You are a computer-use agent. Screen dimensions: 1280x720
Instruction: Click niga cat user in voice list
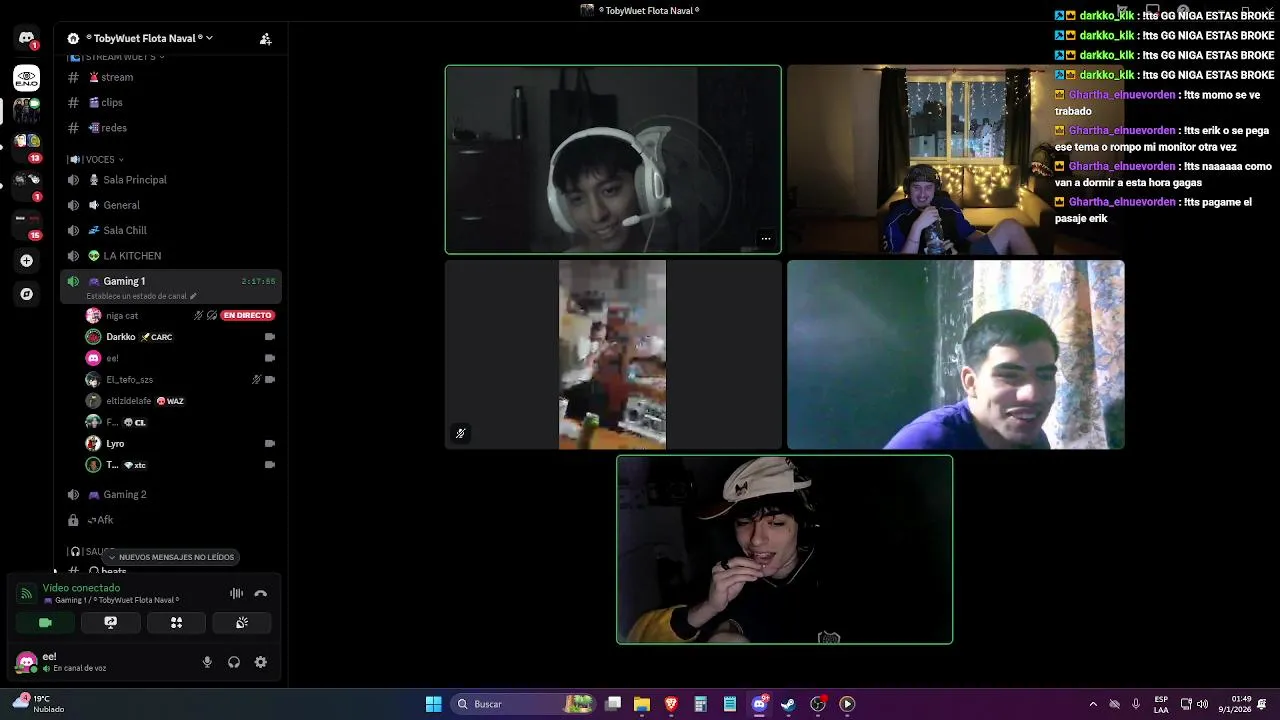[x=122, y=316]
